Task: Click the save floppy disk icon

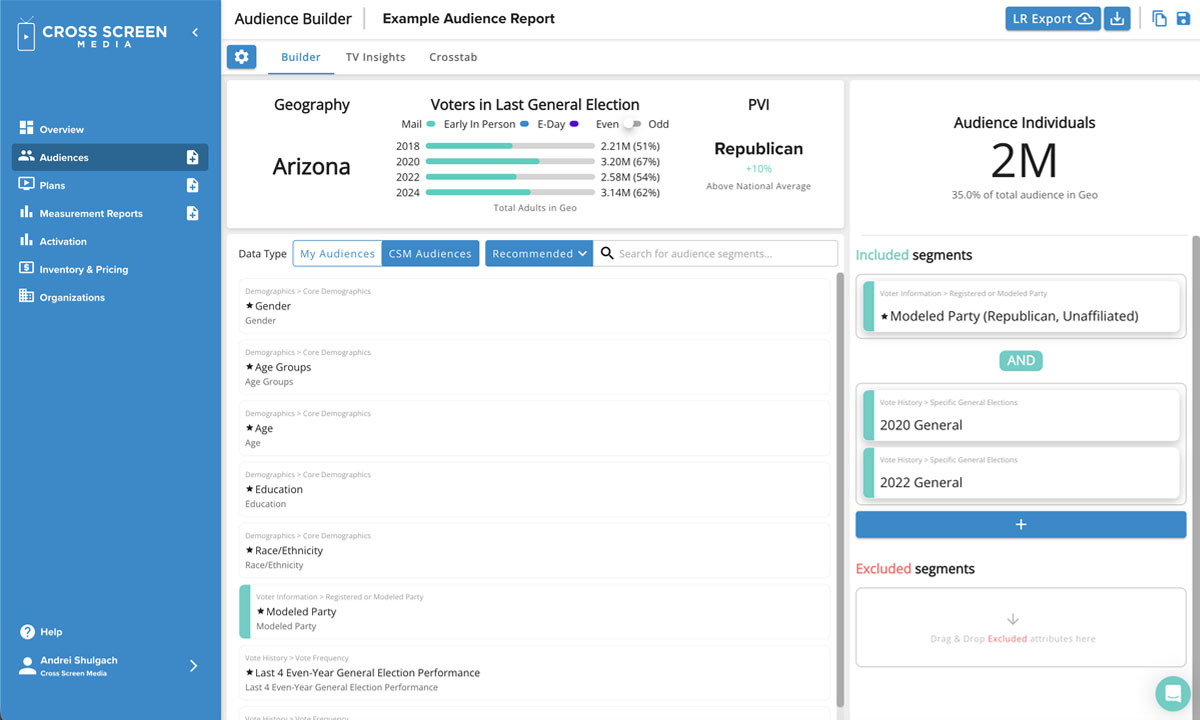Action: [1184, 19]
